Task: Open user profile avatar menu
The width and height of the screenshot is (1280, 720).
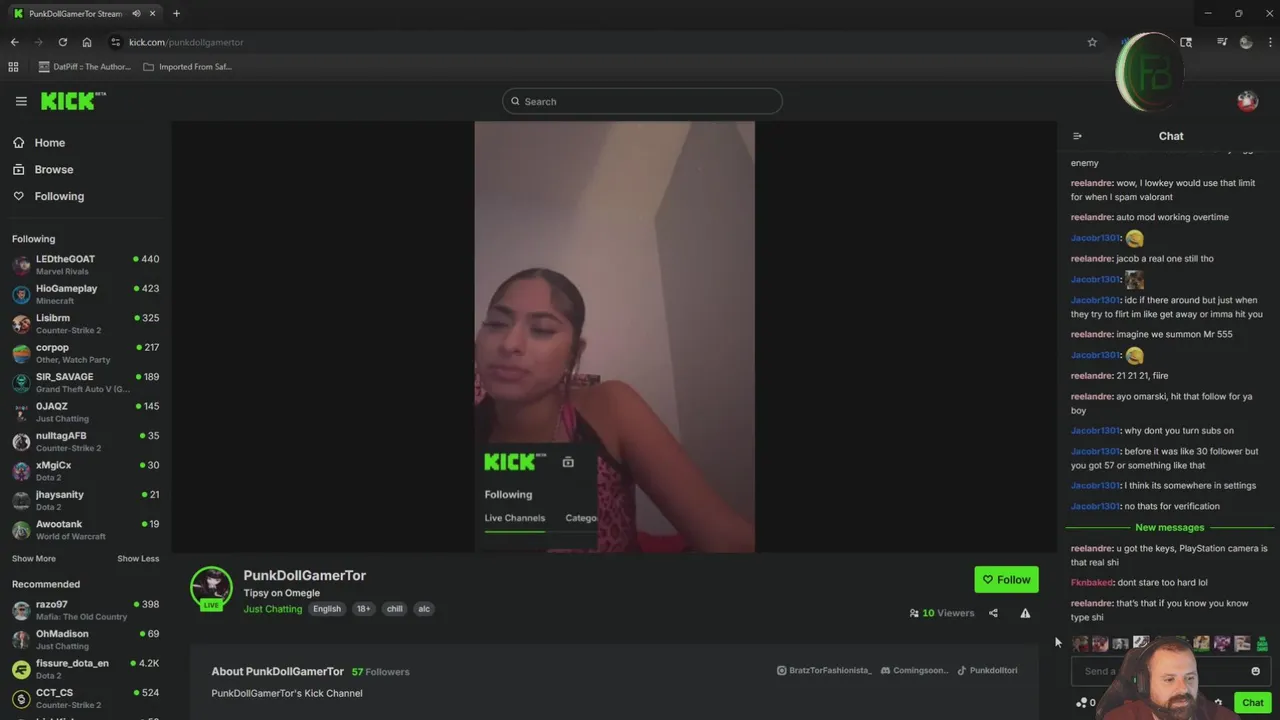Action: click(1247, 101)
